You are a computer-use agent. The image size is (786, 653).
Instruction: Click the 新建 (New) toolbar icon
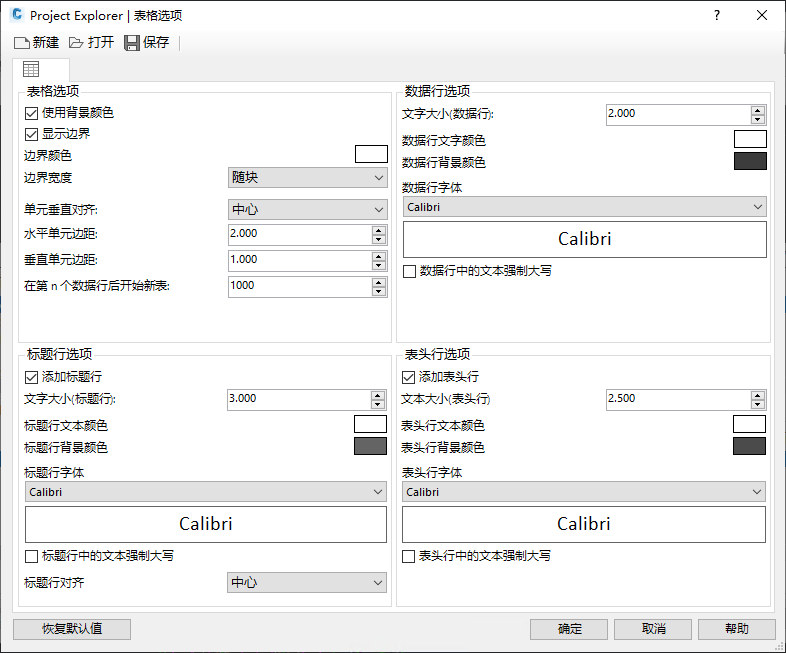(22, 43)
